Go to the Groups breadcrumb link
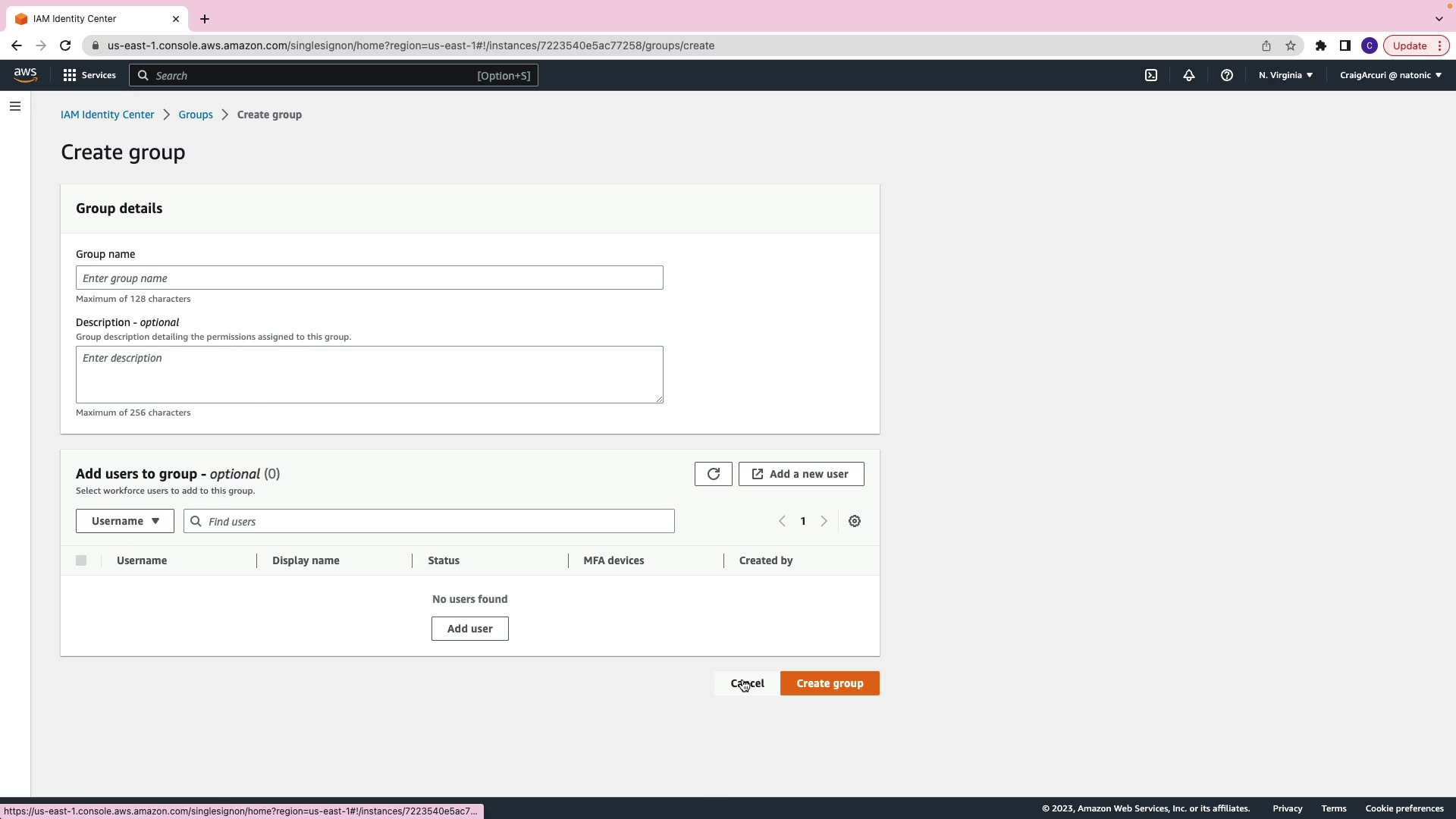1456x819 pixels. click(196, 115)
